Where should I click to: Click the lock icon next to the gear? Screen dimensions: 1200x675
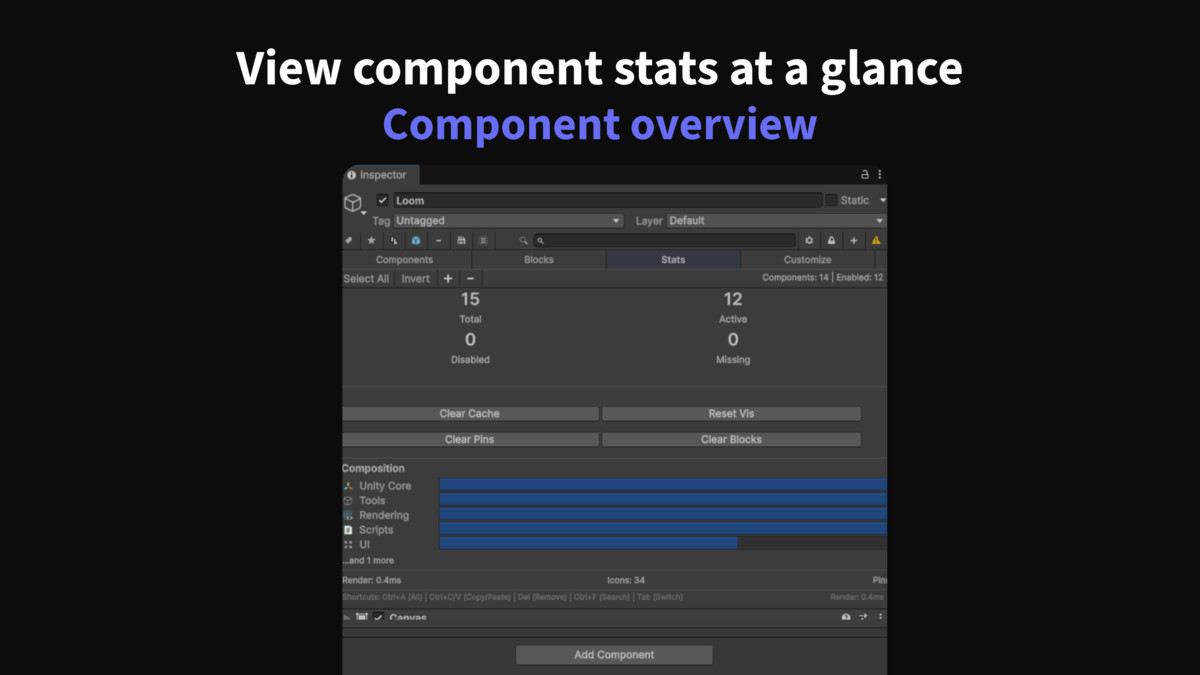831,240
